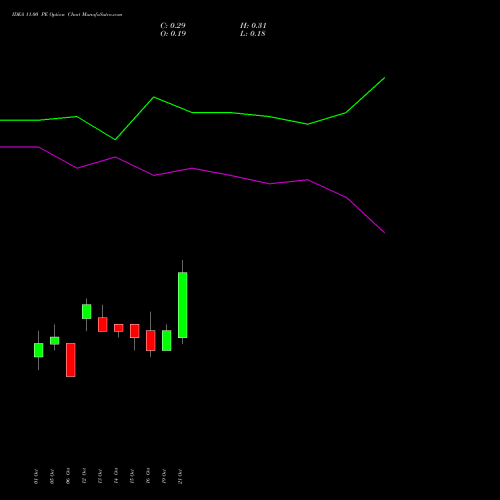This screenshot has height=500, width=500.
Task: Click the high value H: 0.31
Action: [x=253, y=26]
